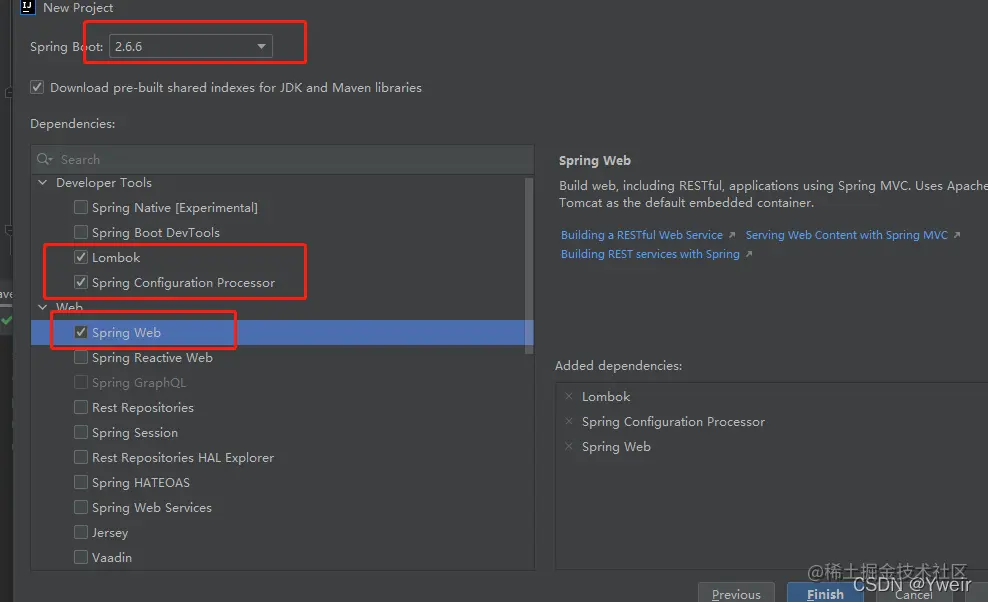Select Lombok text in Added dependencies list

[x=606, y=397]
